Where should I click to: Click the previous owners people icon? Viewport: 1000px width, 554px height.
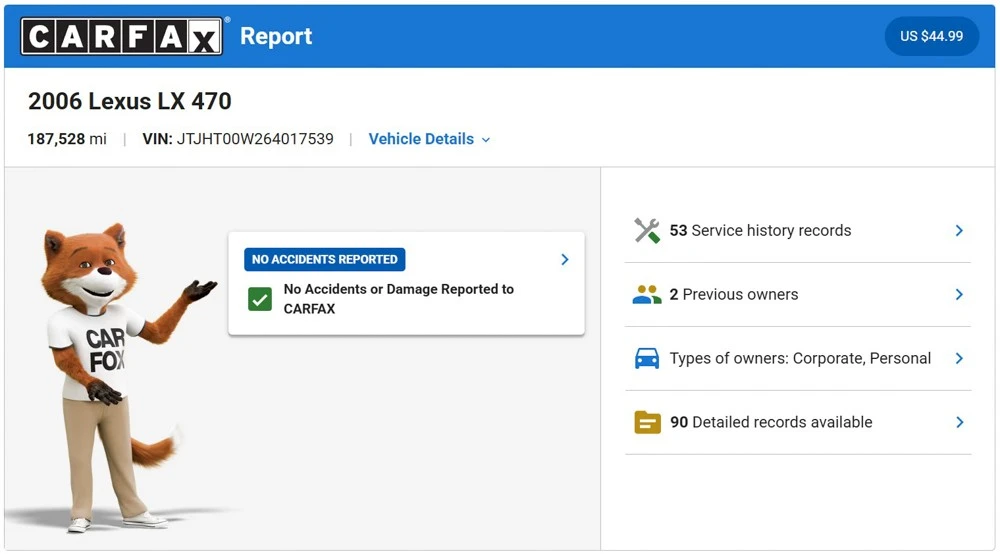(647, 295)
